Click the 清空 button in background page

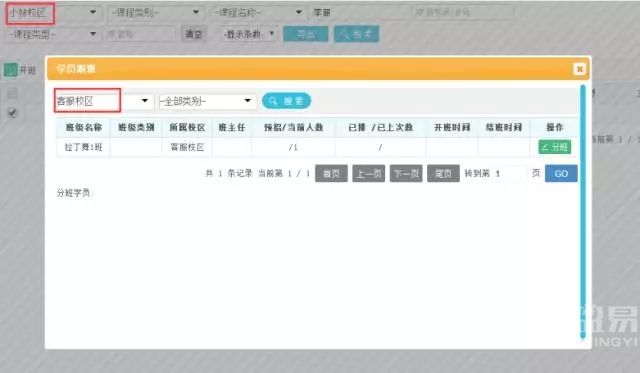tap(193, 34)
